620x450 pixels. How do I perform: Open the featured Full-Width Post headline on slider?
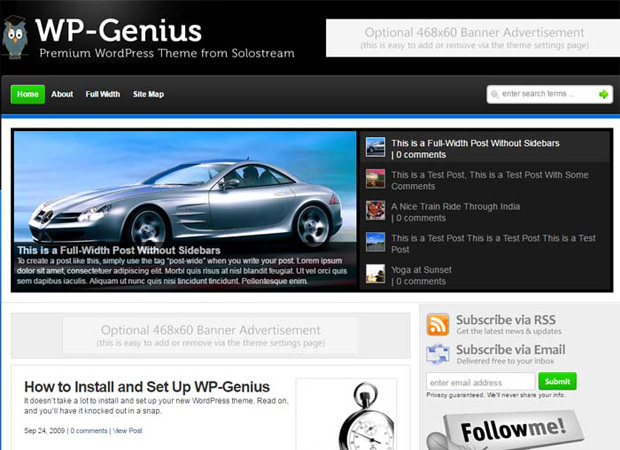coord(119,250)
